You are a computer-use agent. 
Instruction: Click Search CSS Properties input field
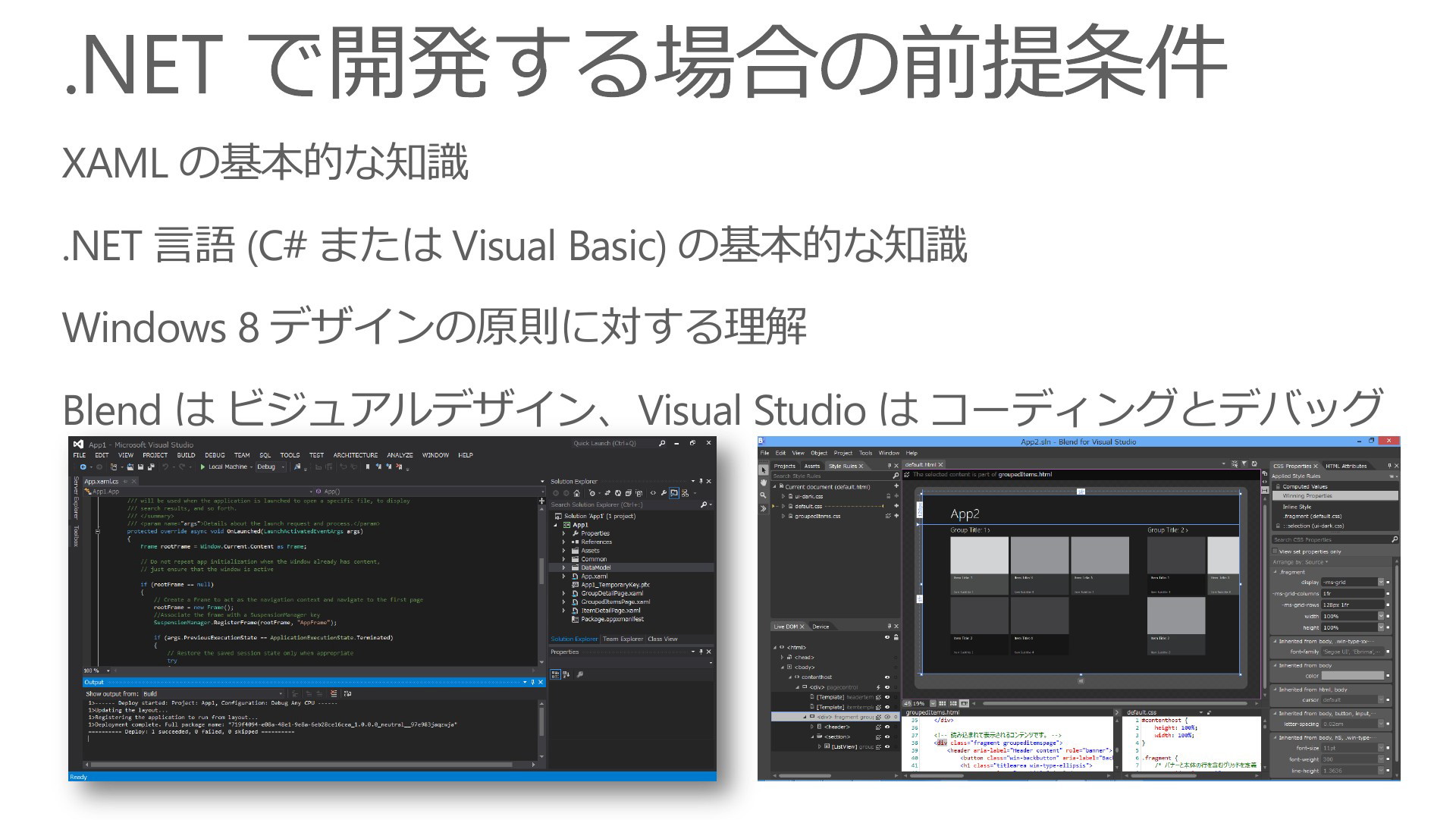coord(1335,539)
